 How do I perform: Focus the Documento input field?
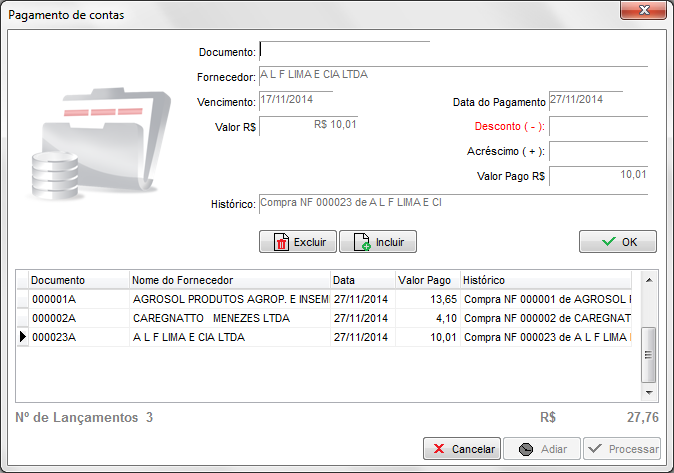pyautogui.click(x=344, y=50)
